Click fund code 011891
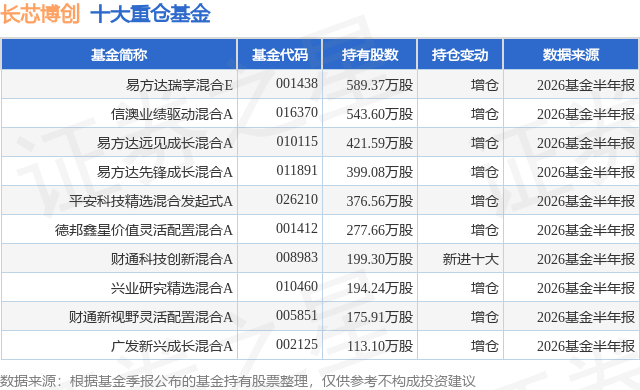The width and height of the screenshot is (640, 390). [297, 170]
